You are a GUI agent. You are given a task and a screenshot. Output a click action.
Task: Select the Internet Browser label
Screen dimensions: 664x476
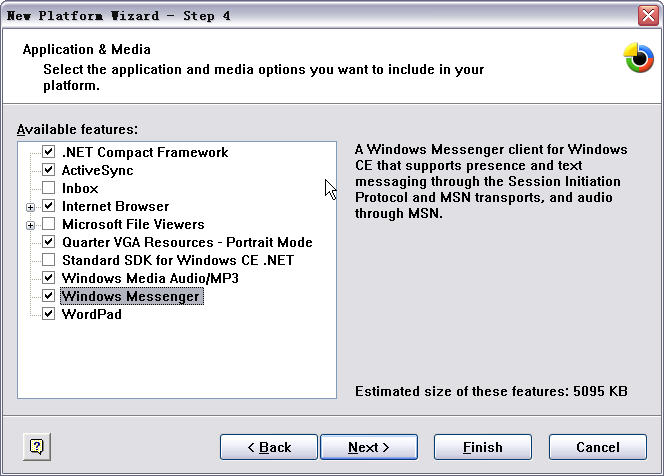point(115,206)
